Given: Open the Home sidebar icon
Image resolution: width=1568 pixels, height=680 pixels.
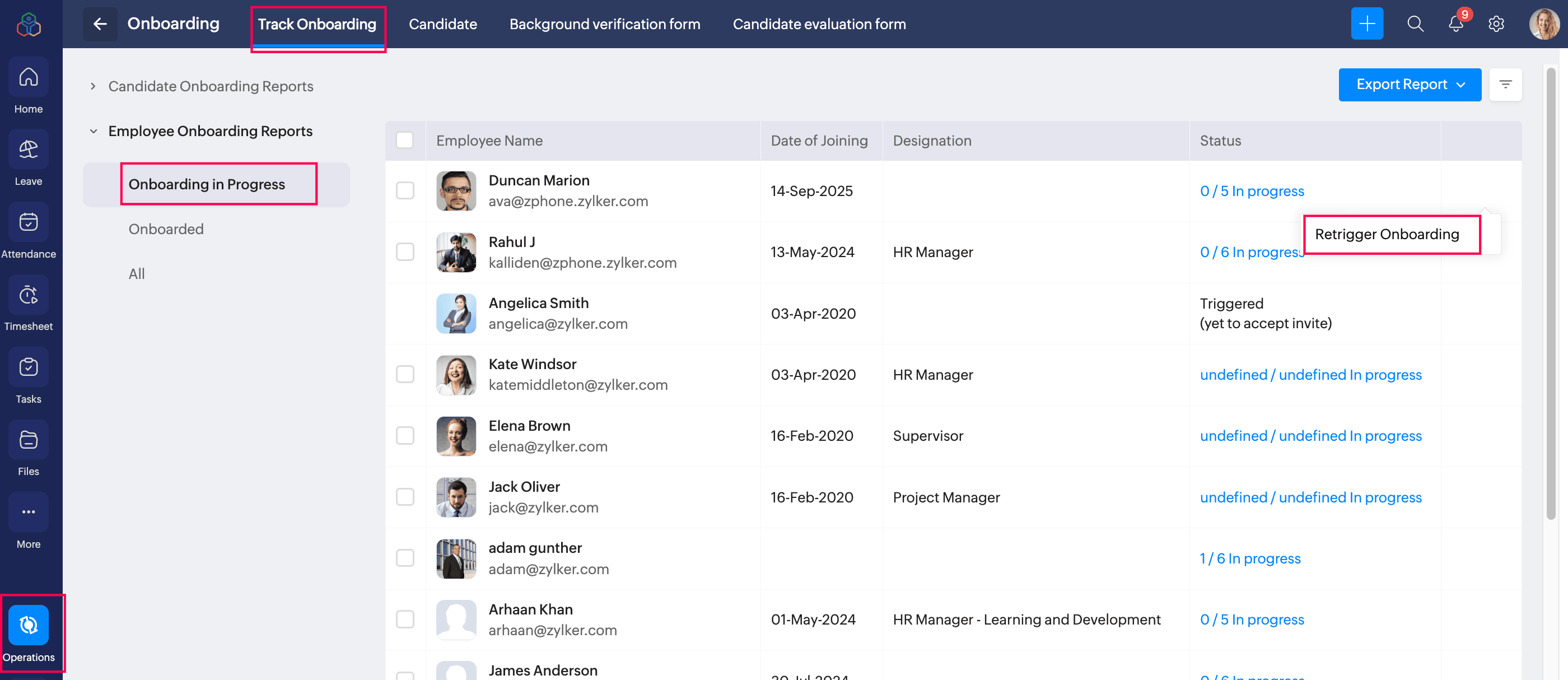Looking at the screenshot, I should coord(28,78).
